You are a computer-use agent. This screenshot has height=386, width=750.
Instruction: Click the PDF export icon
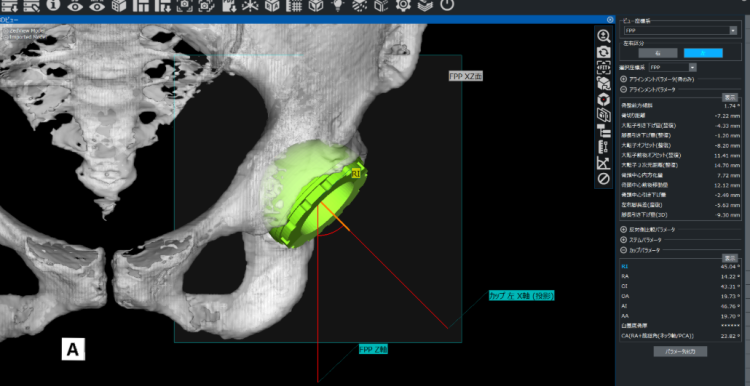point(229,5)
